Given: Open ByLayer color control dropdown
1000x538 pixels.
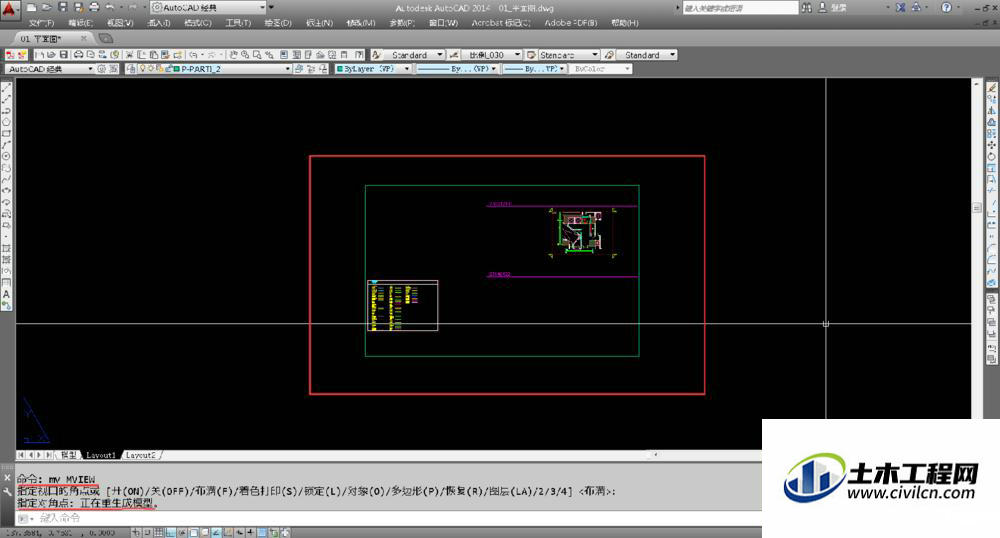Looking at the screenshot, I should pyautogui.click(x=407, y=68).
